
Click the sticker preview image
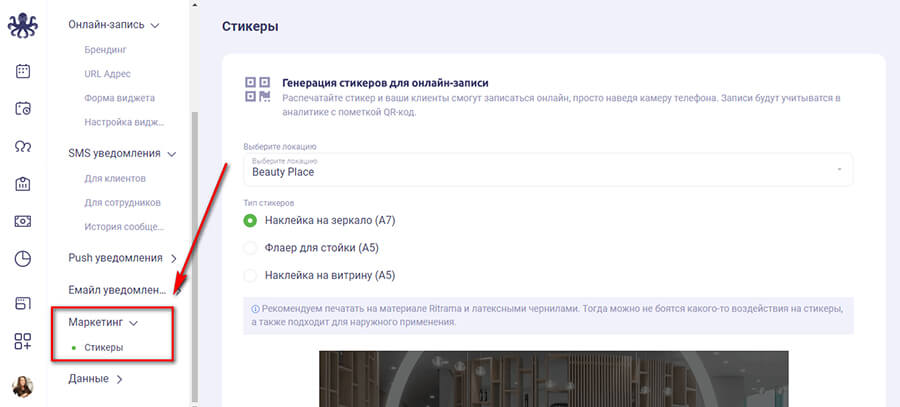[553, 378]
